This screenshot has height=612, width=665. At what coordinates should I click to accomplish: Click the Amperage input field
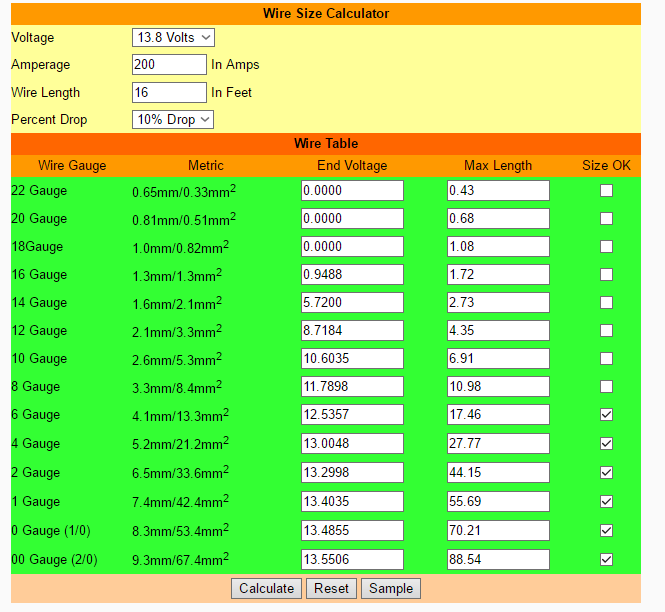pos(169,64)
